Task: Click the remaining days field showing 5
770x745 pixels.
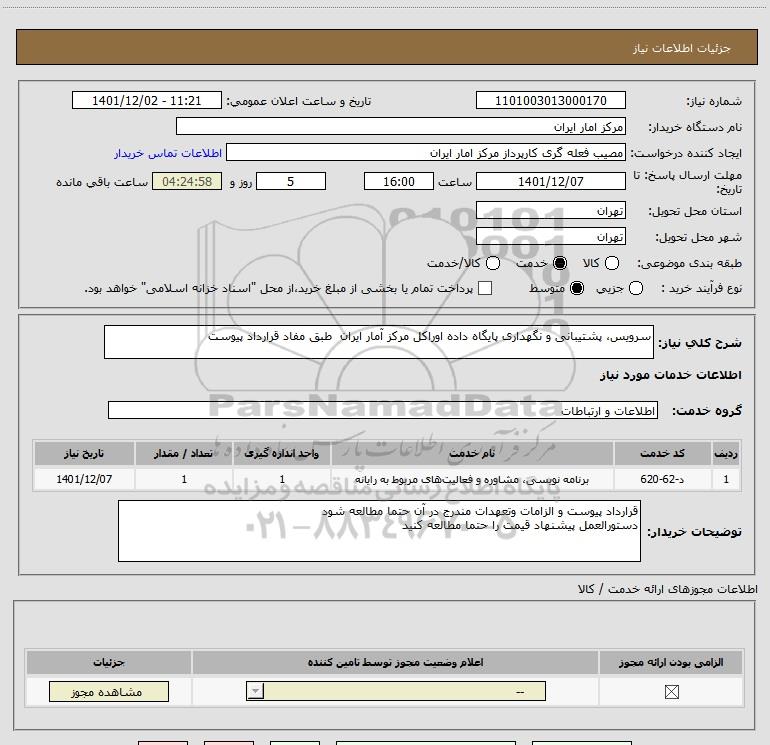Action: pyautogui.click(x=291, y=181)
